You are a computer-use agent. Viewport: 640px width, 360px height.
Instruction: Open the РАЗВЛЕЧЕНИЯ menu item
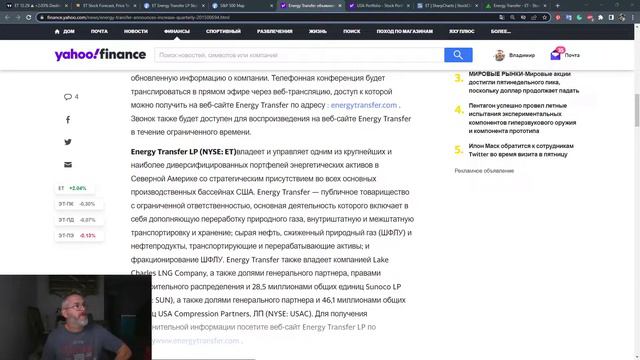click(275, 31)
